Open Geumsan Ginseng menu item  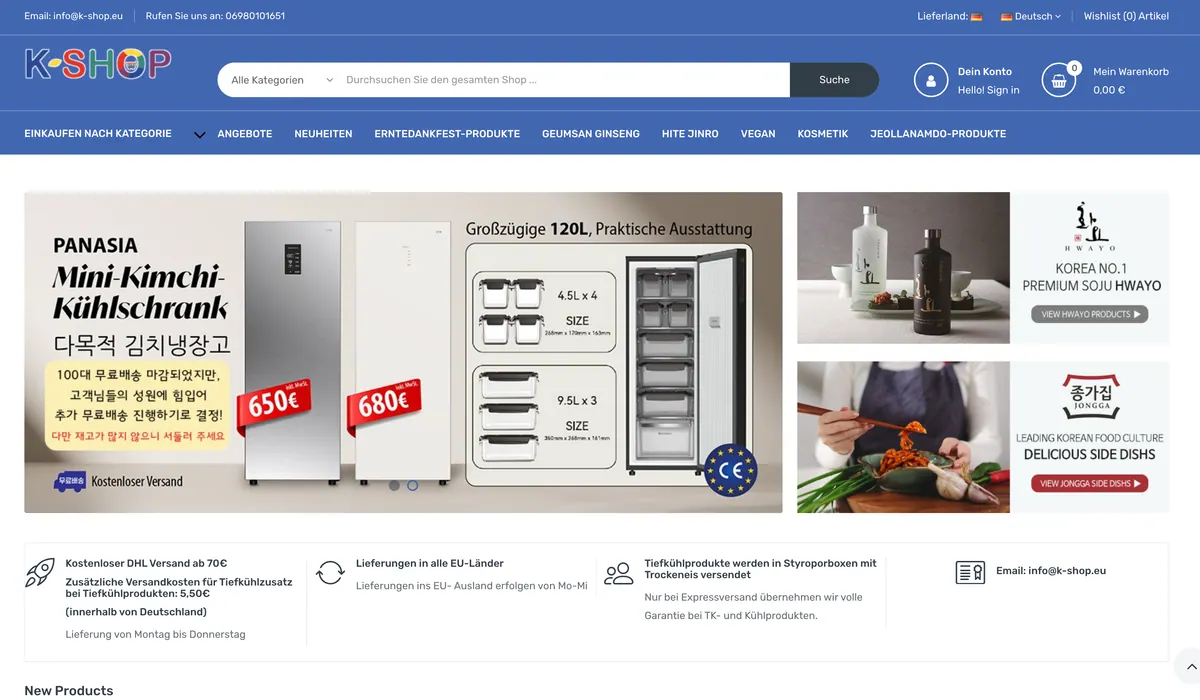[591, 134]
